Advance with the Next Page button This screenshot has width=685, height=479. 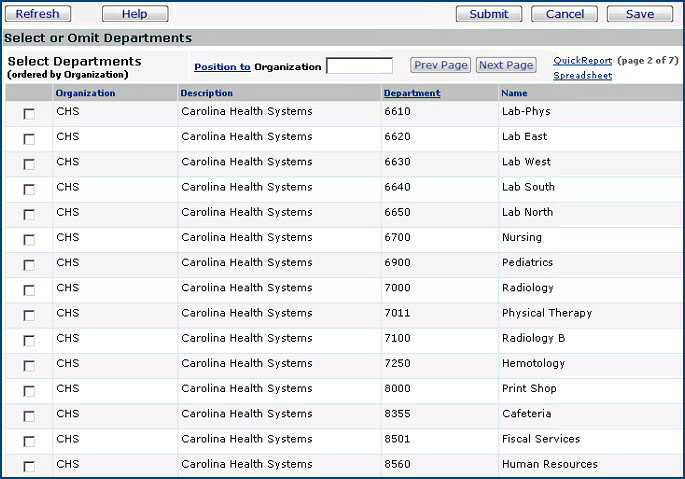pyautogui.click(x=505, y=65)
